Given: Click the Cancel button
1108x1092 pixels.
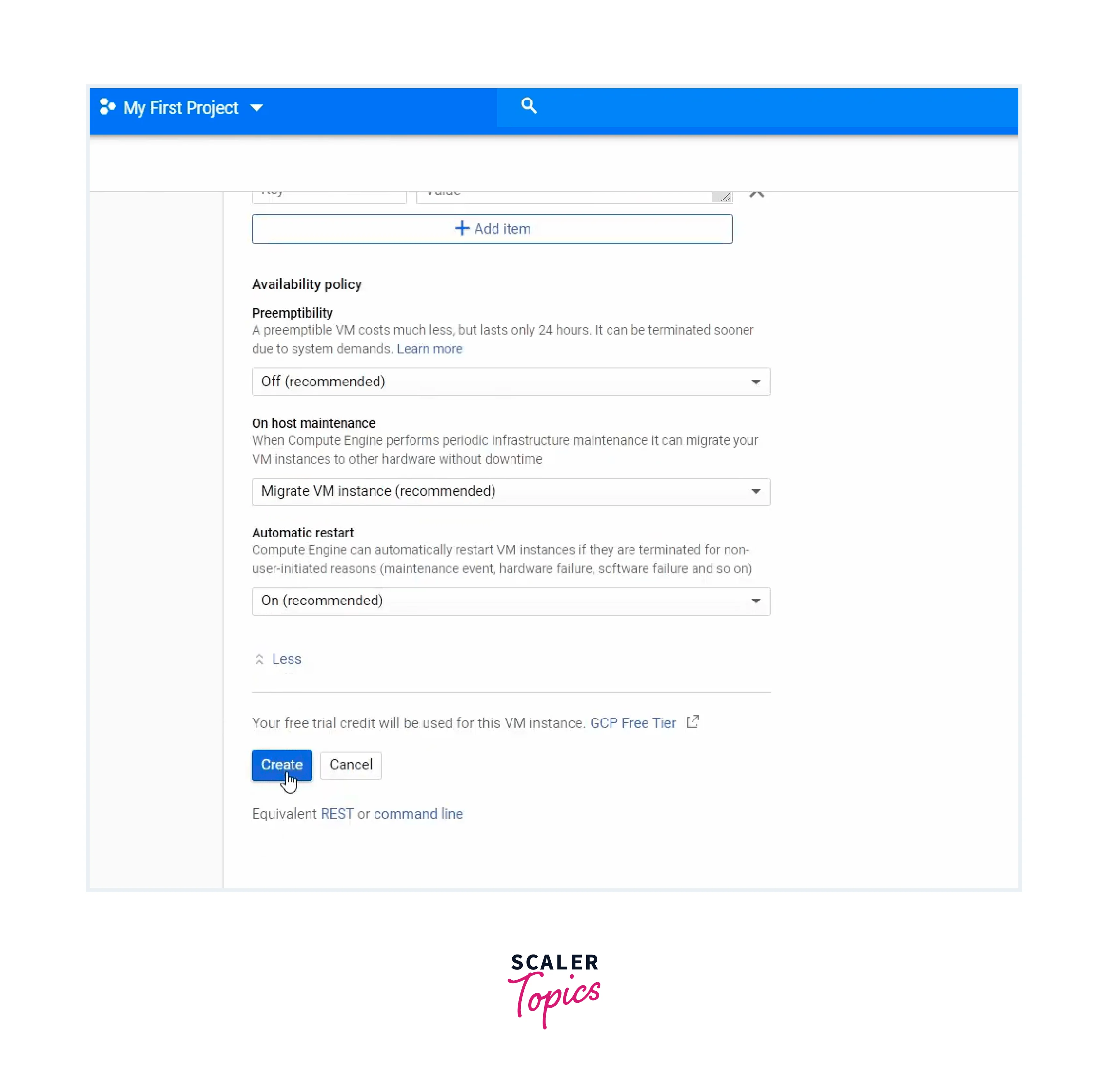Looking at the screenshot, I should pos(351,764).
